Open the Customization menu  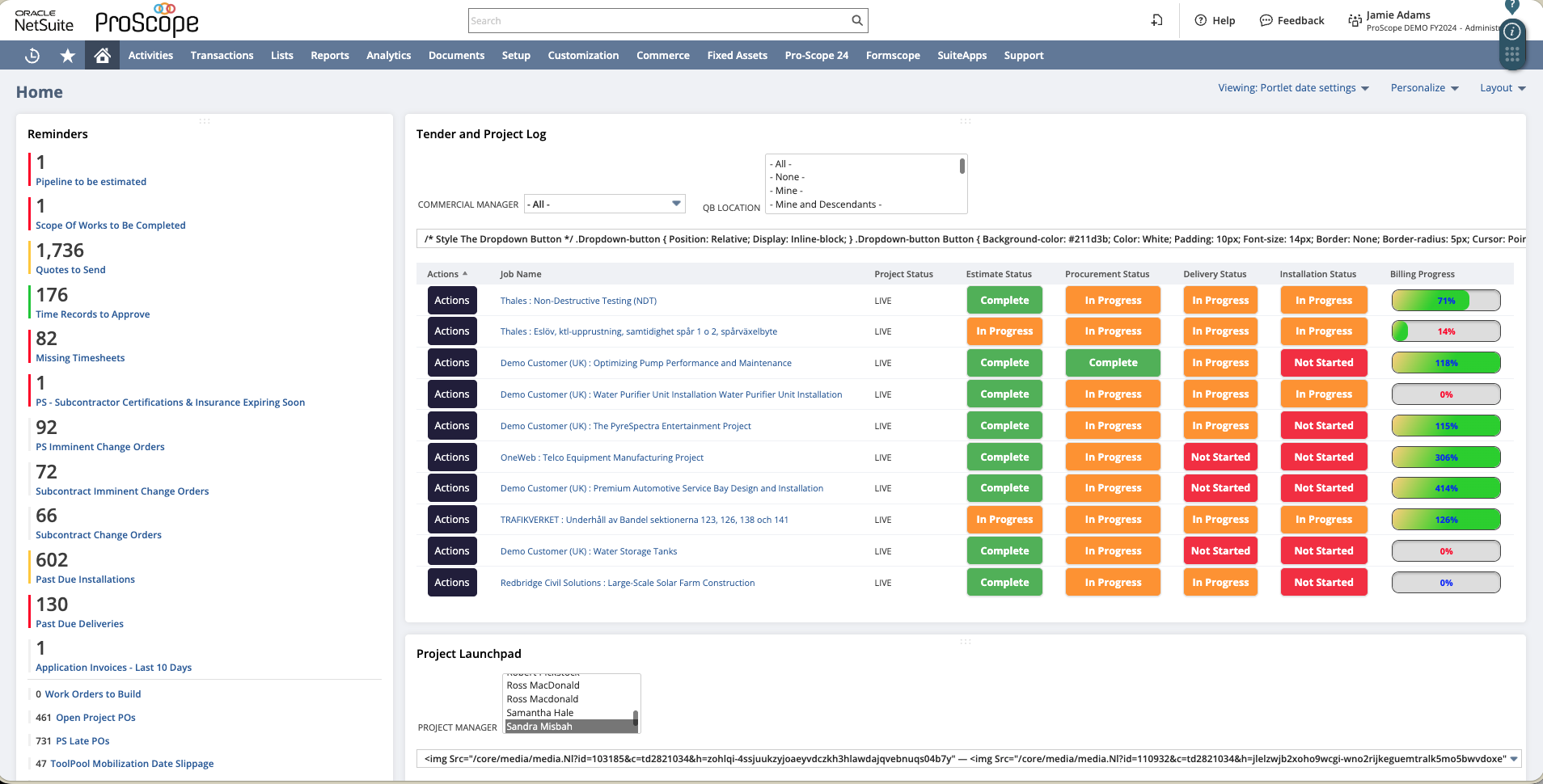point(583,56)
